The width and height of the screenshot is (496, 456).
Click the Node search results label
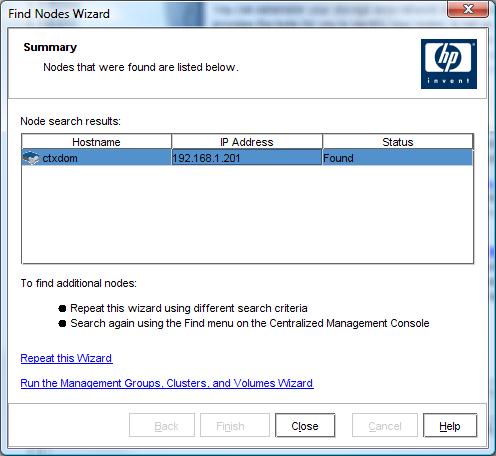[70, 121]
